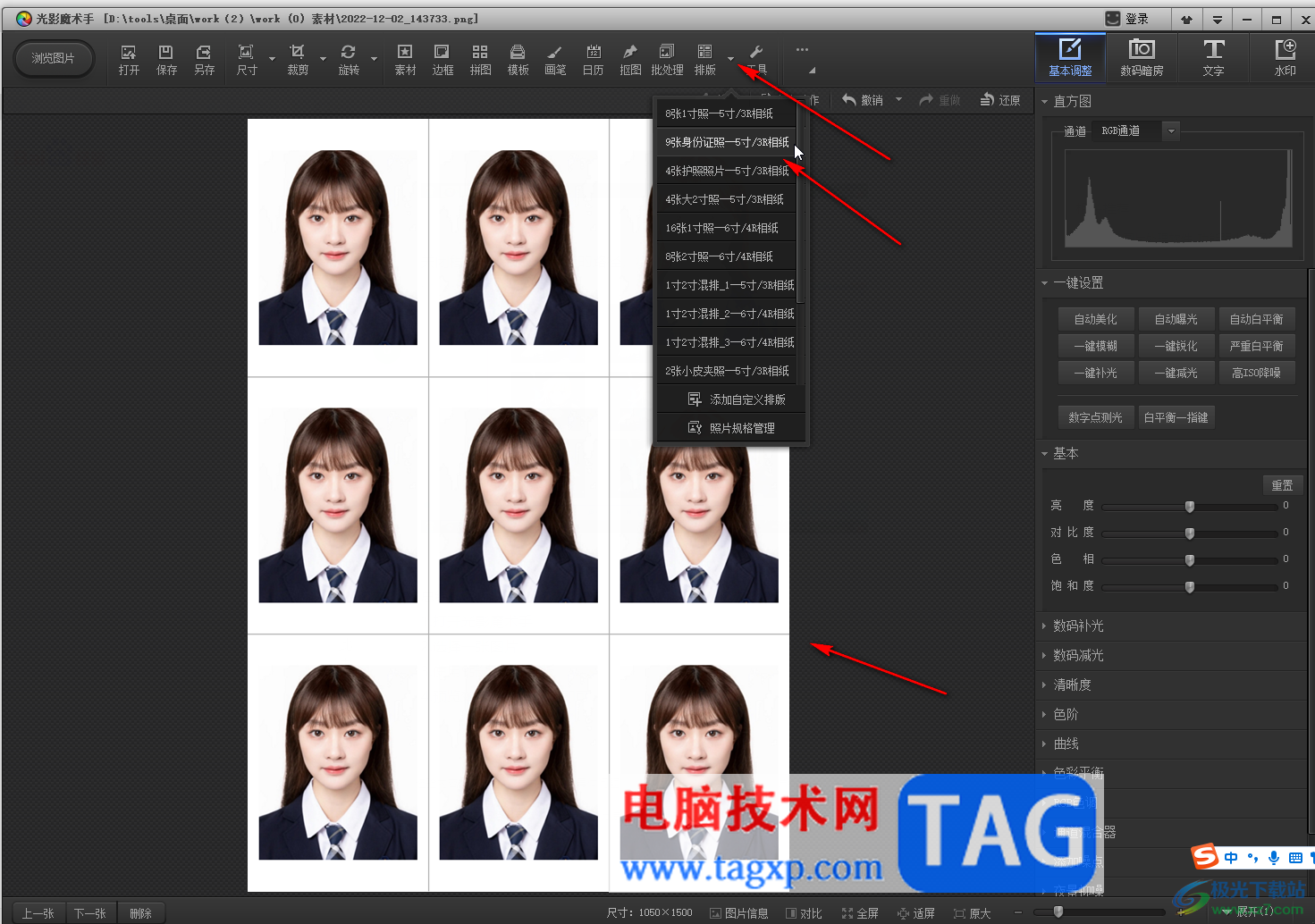Toggle the 对比 compare view
The height and width of the screenshot is (924, 1315).
tap(804, 913)
